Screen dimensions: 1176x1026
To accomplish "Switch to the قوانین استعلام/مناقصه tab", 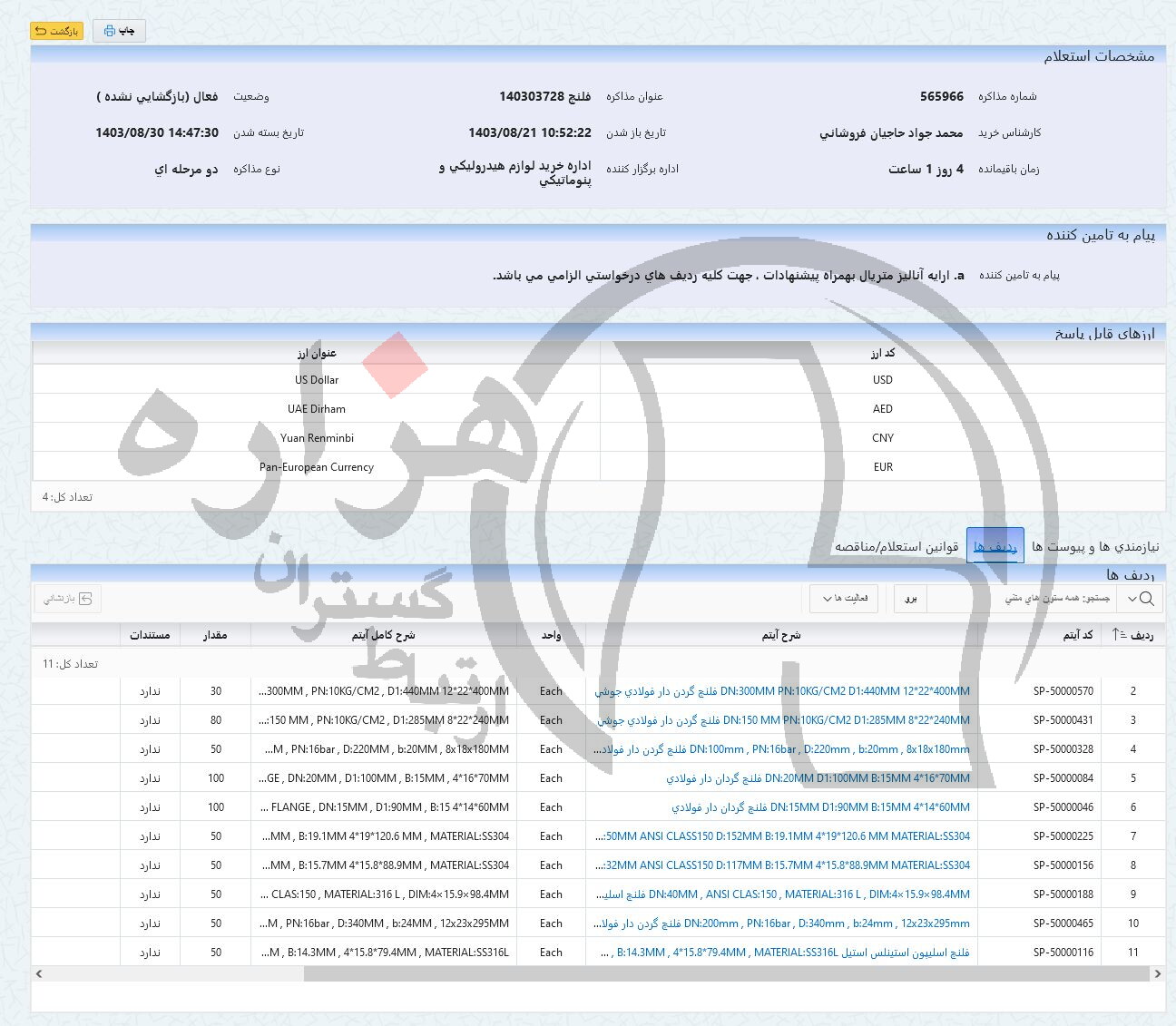I will coord(897,546).
